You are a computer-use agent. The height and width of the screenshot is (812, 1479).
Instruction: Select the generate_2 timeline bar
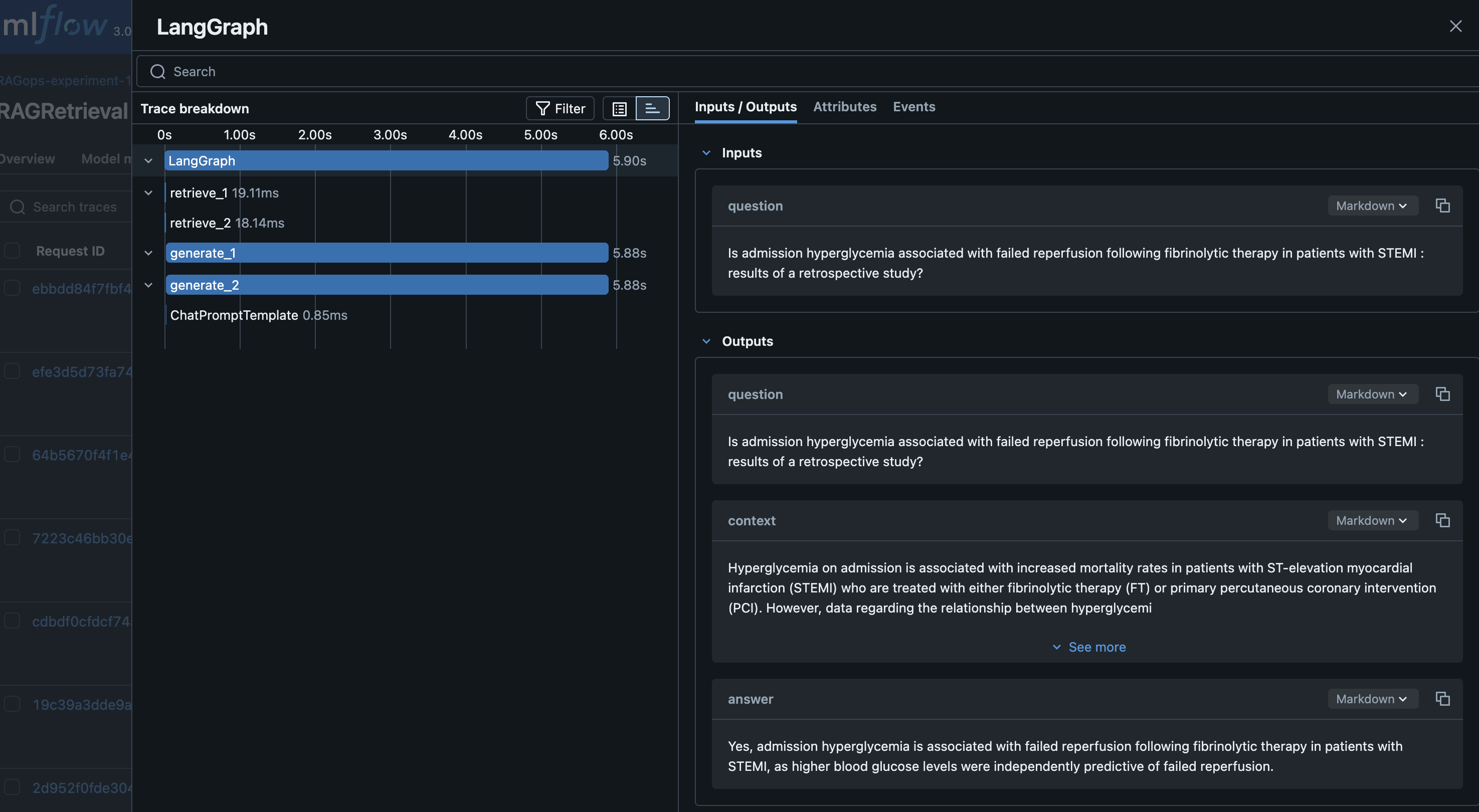tap(387, 285)
